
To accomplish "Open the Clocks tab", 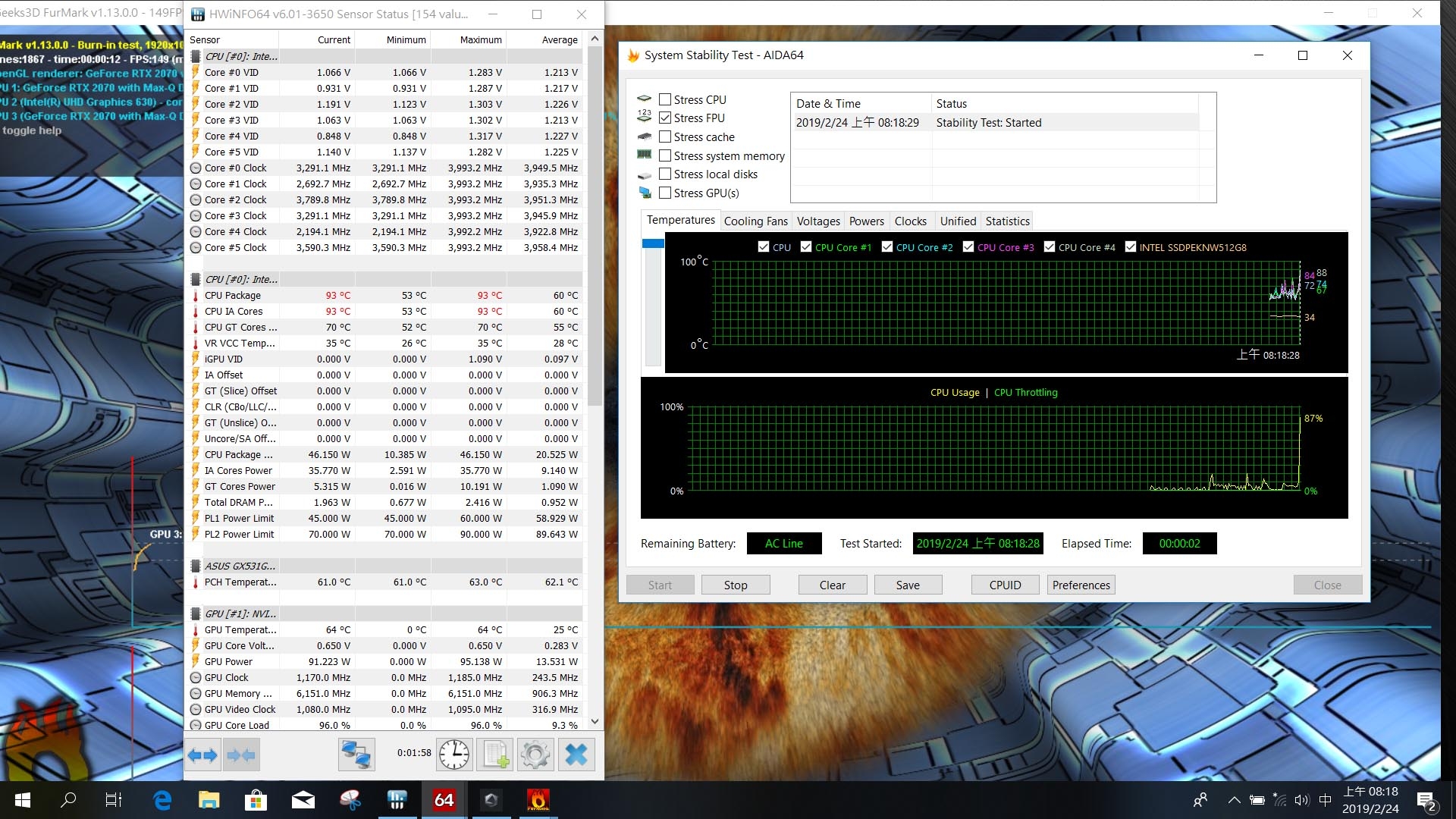I will click(911, 221).
